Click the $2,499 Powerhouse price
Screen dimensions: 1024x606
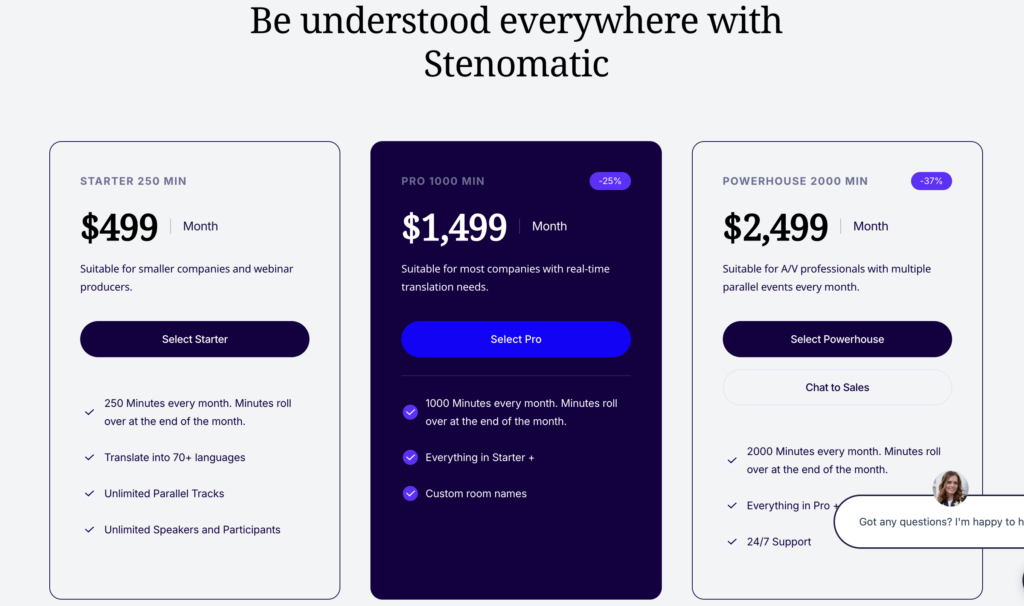coord(775,228)
